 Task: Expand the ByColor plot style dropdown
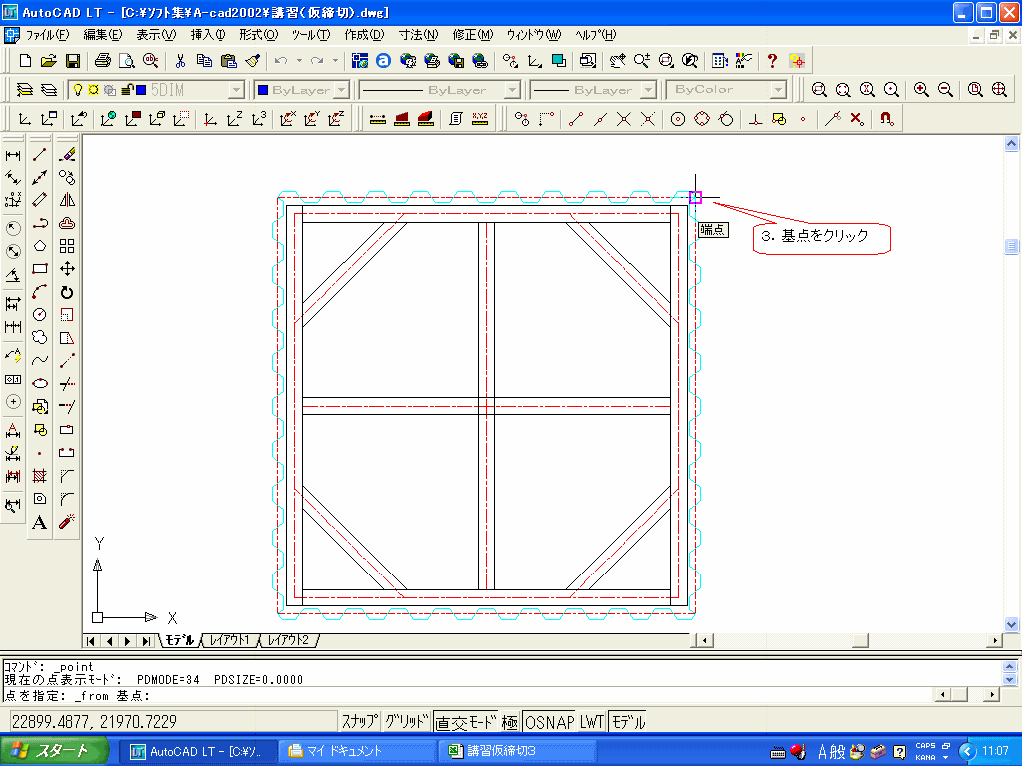point(778,90)
